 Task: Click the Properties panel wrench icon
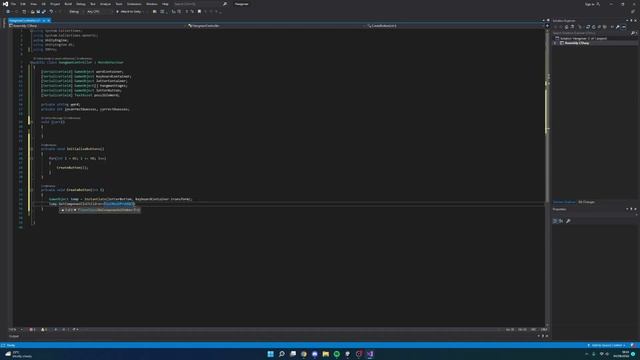[x=568, y=221]
